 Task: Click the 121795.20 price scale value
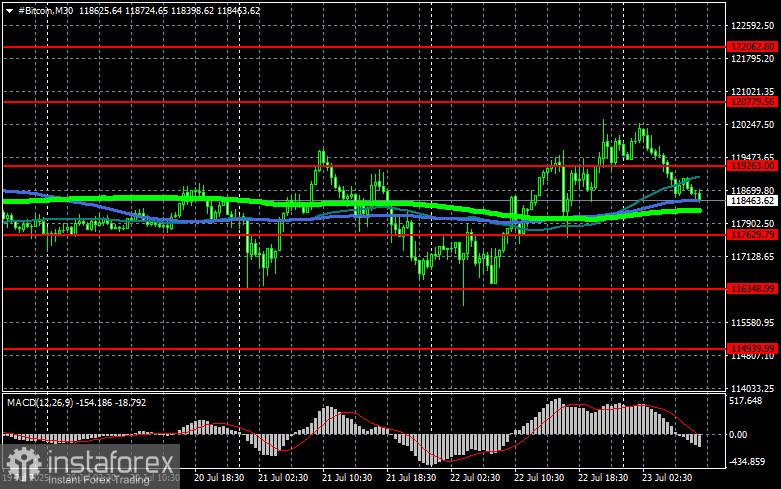point(753,59)
